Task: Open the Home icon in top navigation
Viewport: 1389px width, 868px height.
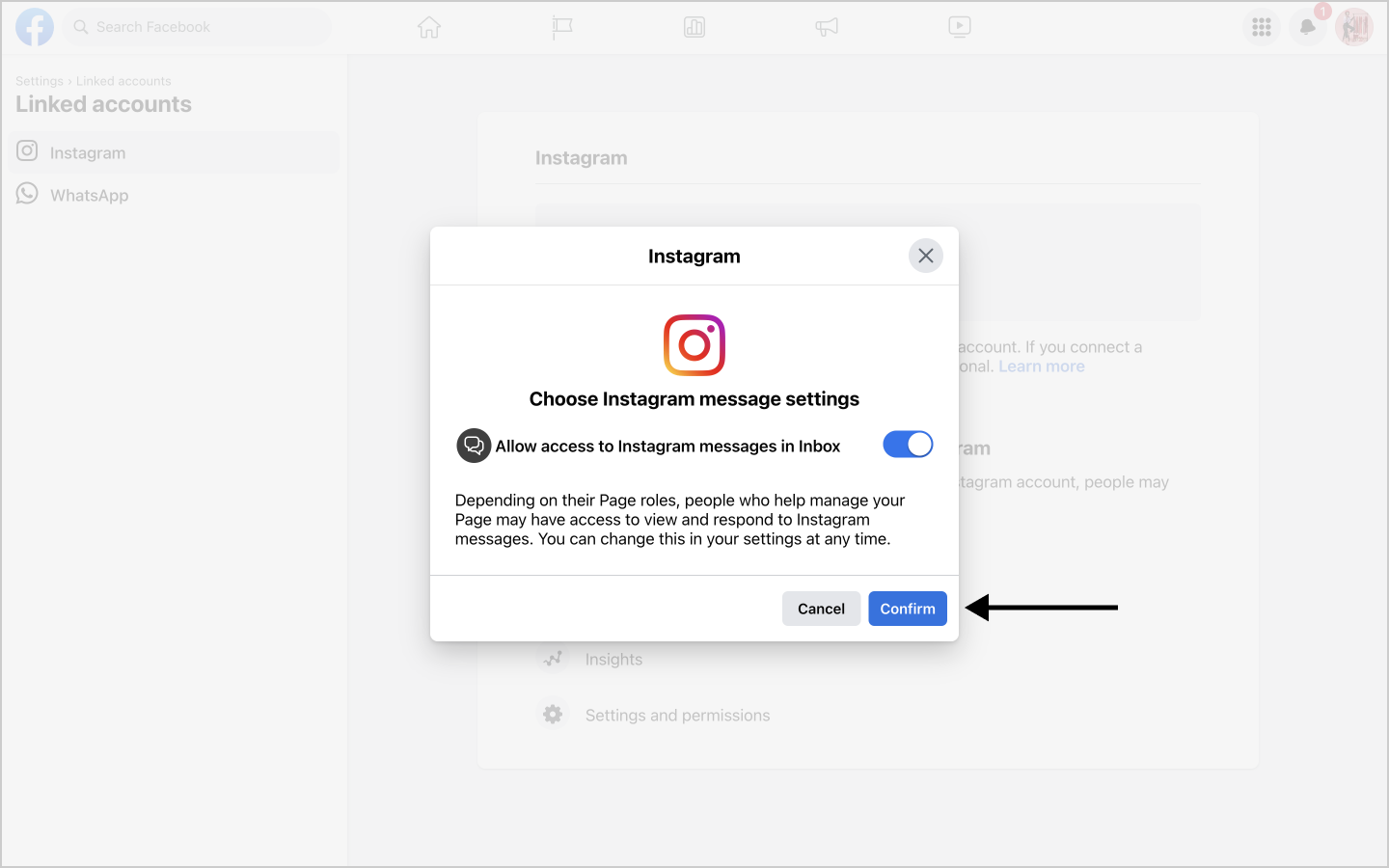Action: point(429,27)
